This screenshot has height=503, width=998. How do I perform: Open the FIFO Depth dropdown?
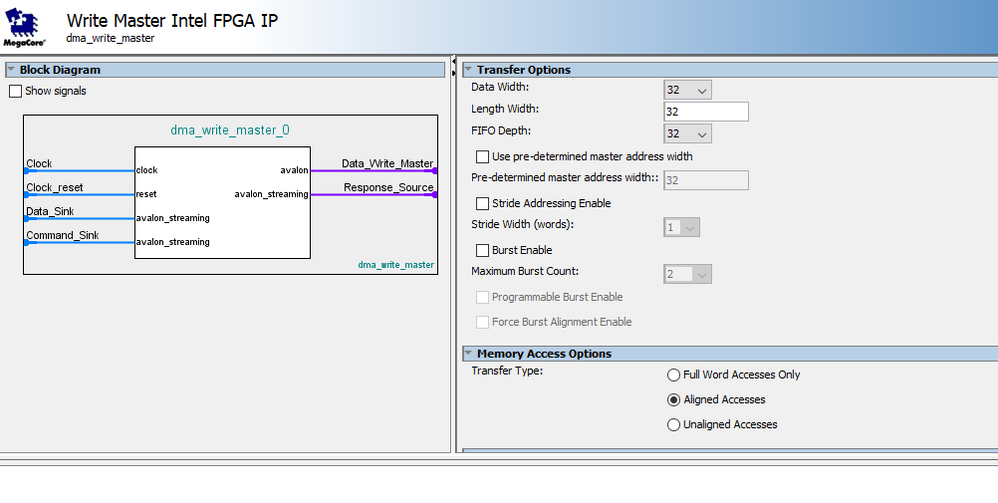coord(687,134)
